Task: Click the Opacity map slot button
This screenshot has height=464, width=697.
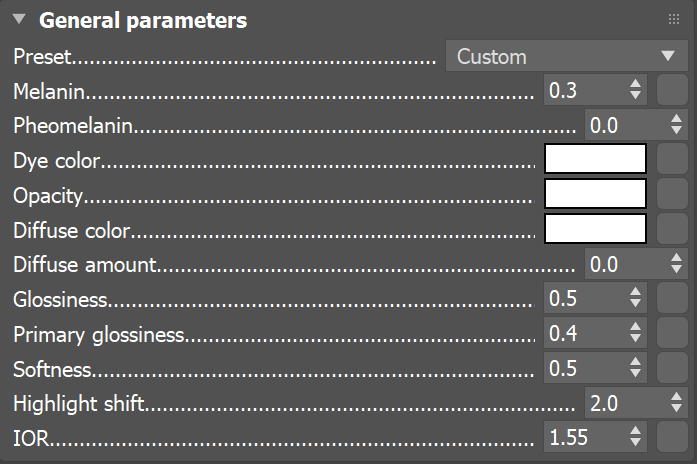Action: click(673, 194)
